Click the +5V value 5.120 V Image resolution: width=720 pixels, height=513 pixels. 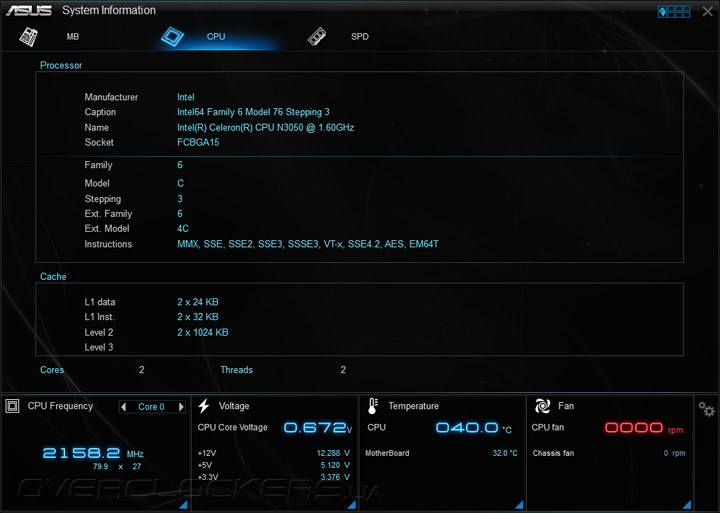pyautogui.click(x=335, y=465)
